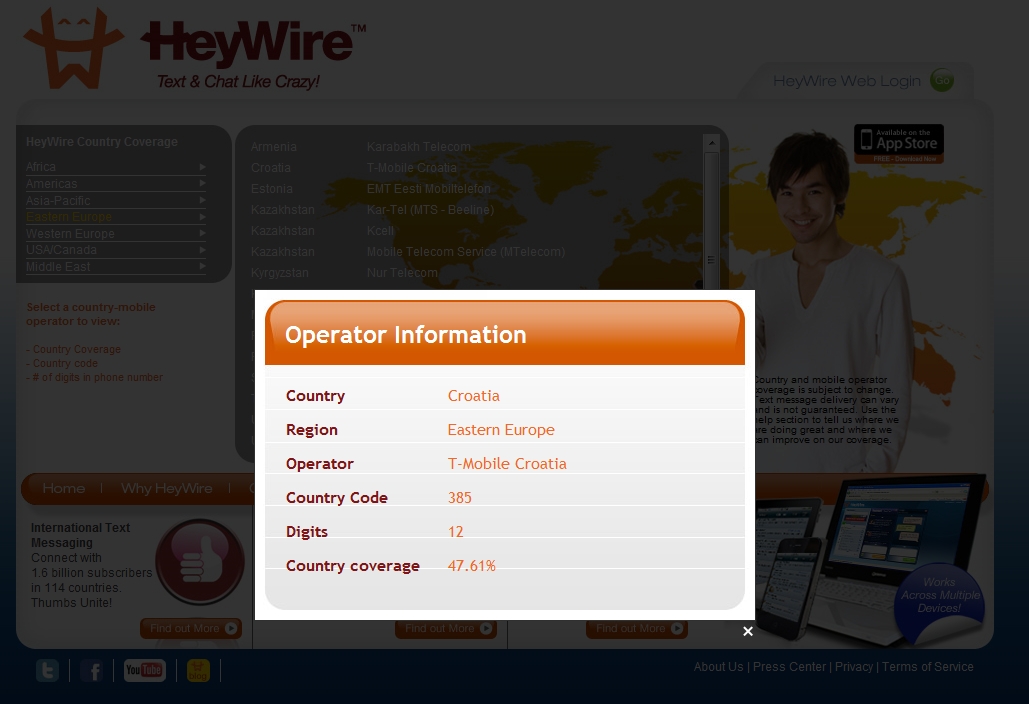
Task: Expand the Africa region list
Action: click(115, 167)
